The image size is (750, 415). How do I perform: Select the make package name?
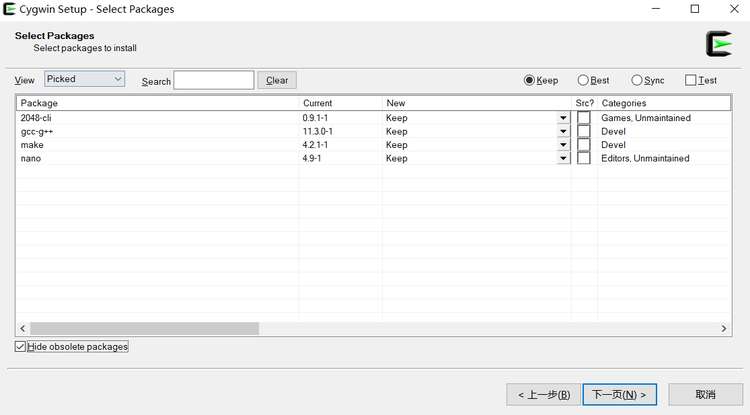click(x=32, y=144)
